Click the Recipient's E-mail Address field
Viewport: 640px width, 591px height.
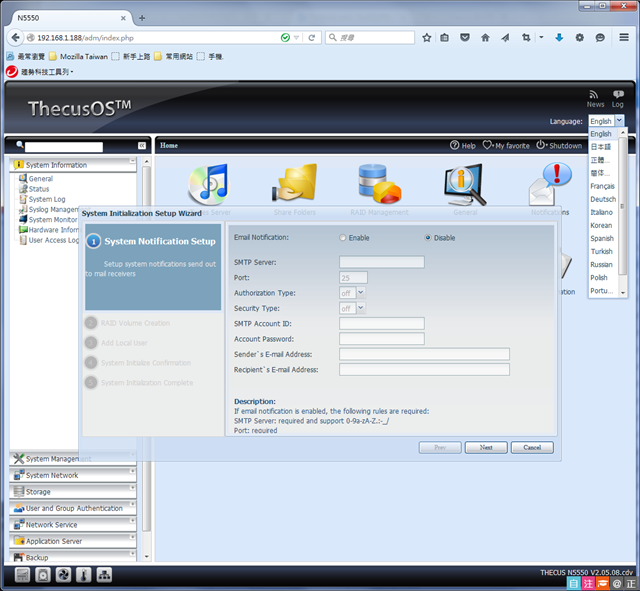(x=424, y=370)
